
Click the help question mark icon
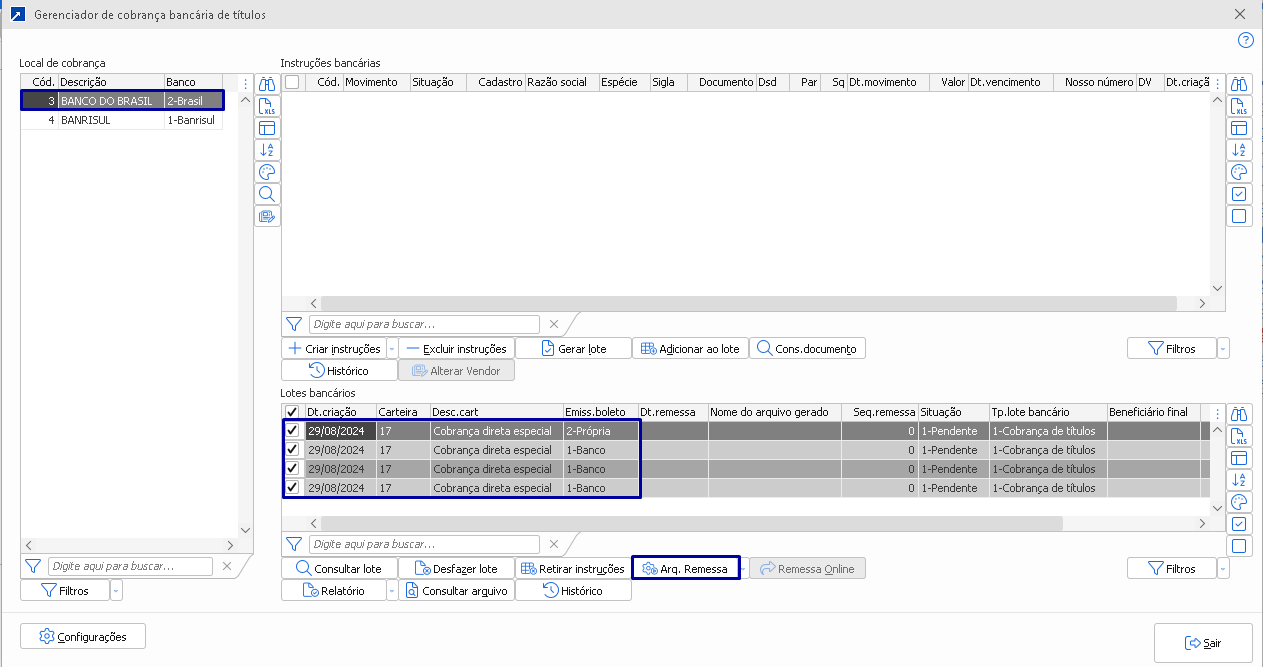click(1245, 41)
